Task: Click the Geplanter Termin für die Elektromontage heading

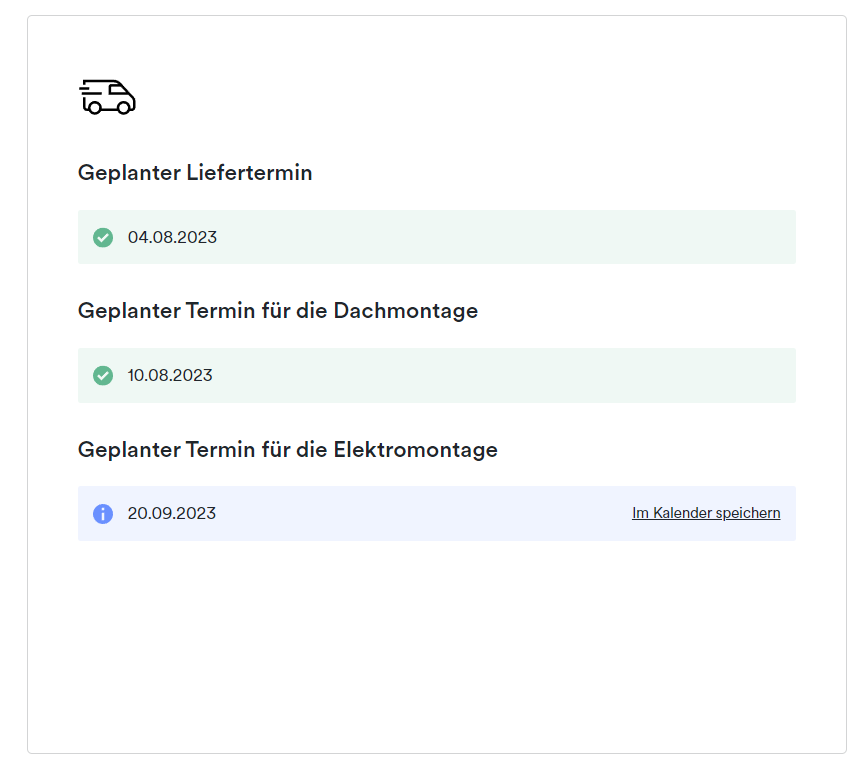Action: [288, 450]
